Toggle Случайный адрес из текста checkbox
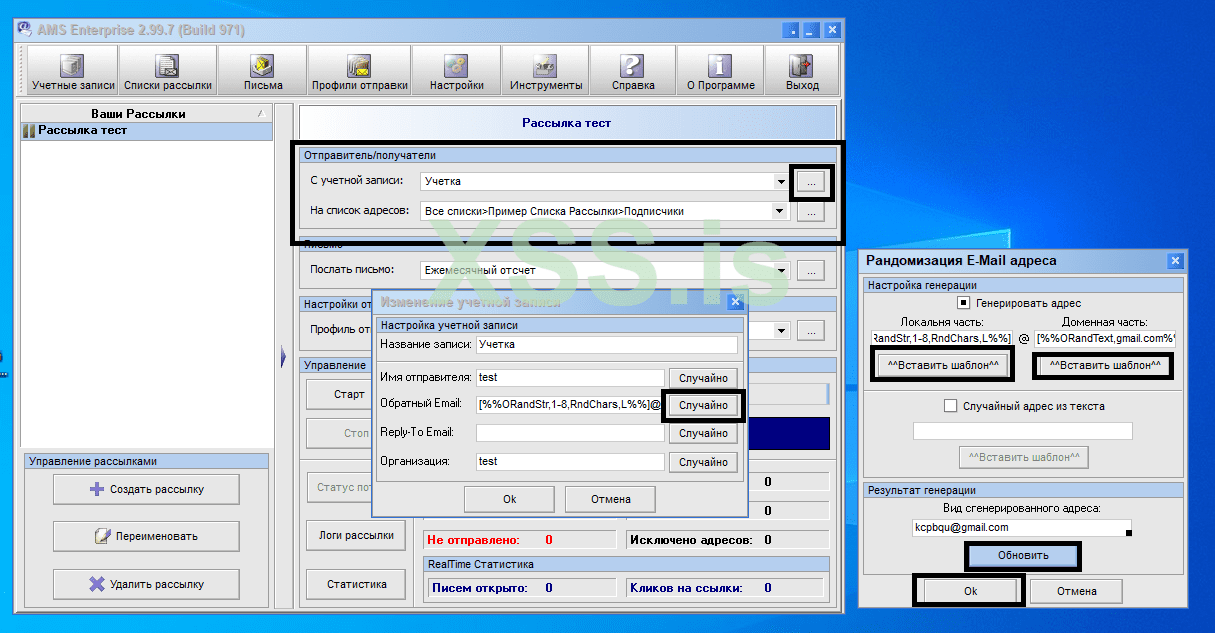 [x=950, y=406]
